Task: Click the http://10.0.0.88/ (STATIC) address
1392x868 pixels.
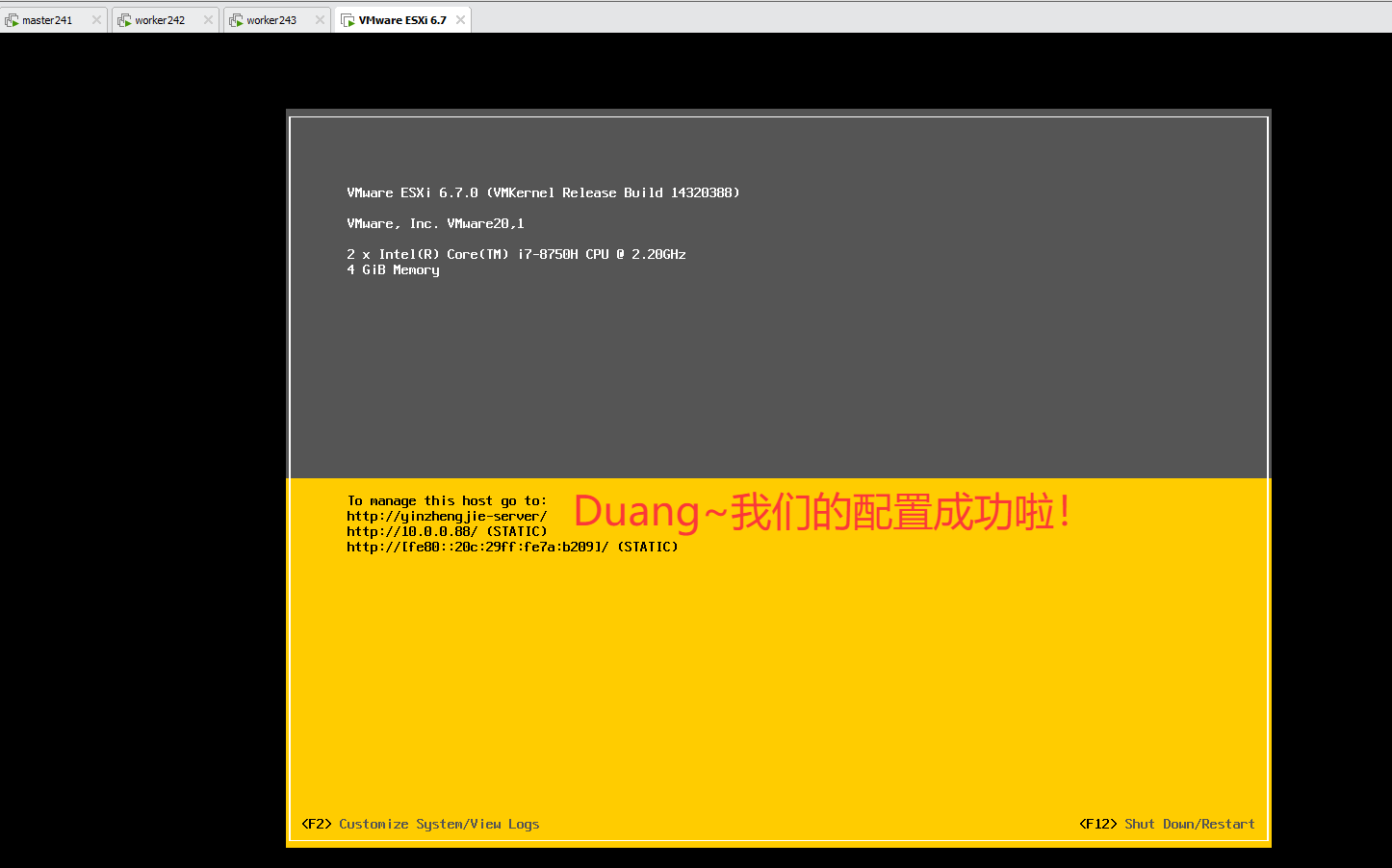Action: [447, 532]
